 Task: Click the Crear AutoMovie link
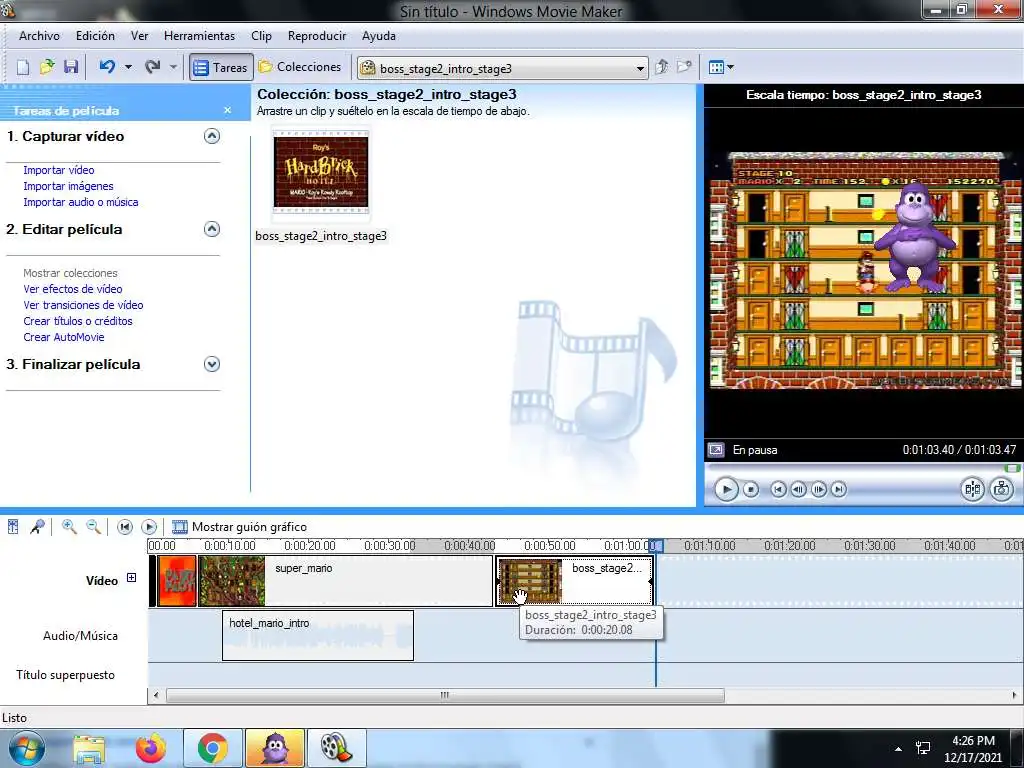64,338
